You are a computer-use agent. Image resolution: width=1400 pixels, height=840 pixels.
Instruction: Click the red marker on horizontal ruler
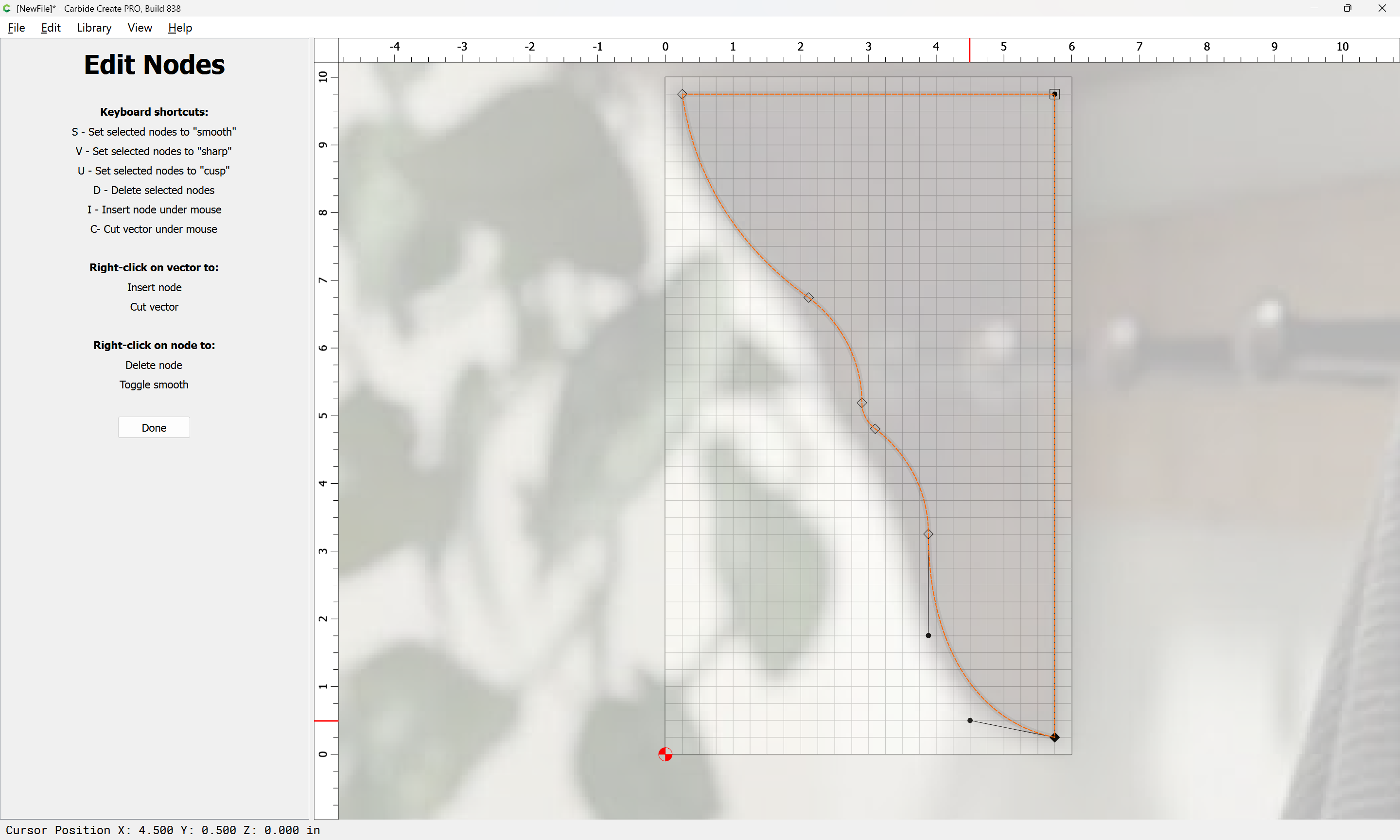[x=969, y=51]
